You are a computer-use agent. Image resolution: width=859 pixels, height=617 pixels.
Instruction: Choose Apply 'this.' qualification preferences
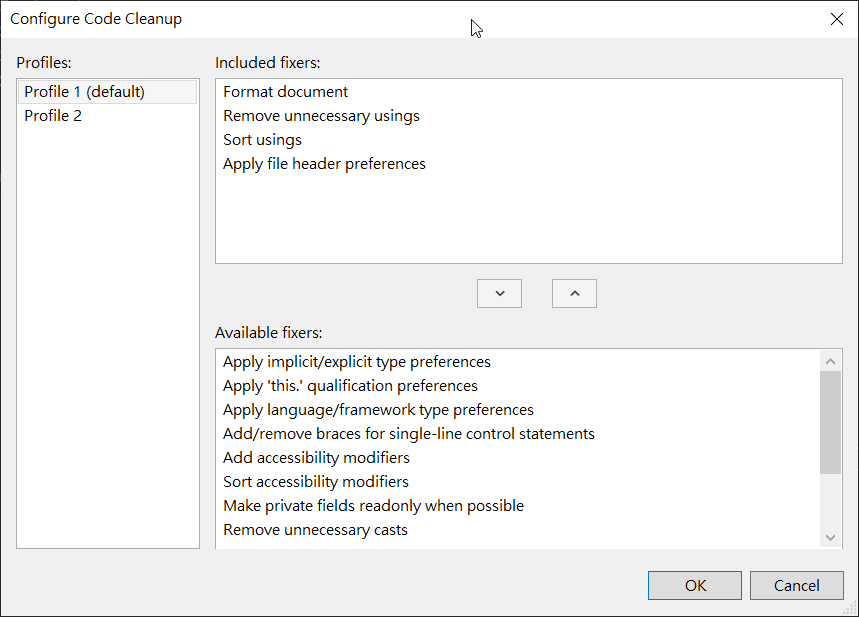coord(350,386)
